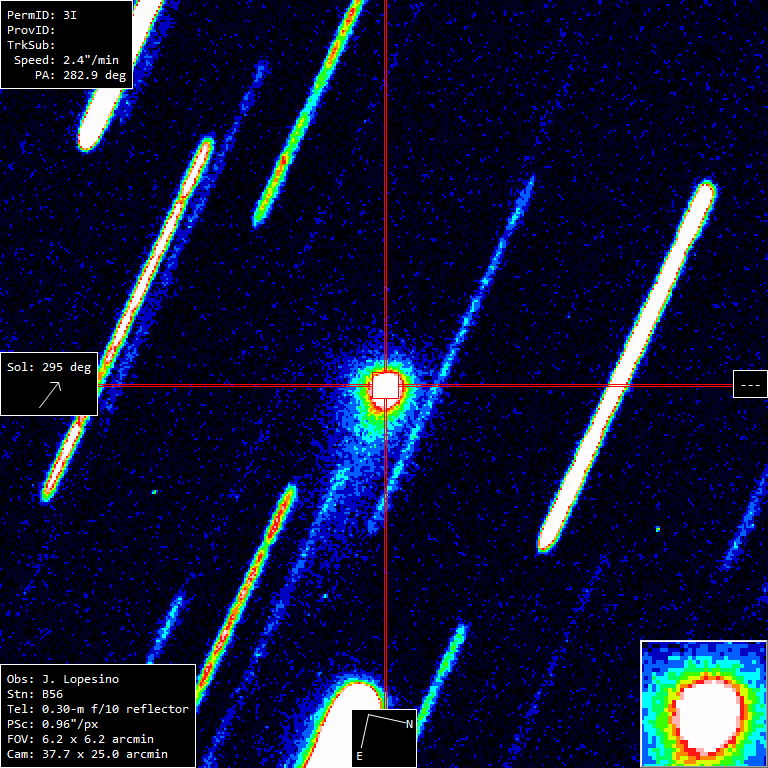Screen dimensions: 768x768
Task: Click the 'ProvID:' field in top-left panel
Action: pos(29,31)
